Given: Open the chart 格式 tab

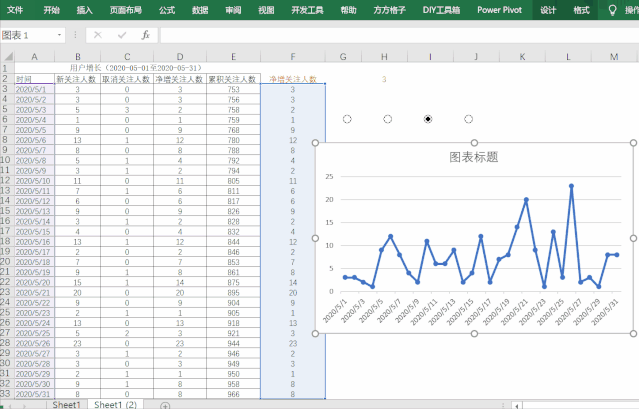Looking at the screenshot, I should tap(581, 10).
